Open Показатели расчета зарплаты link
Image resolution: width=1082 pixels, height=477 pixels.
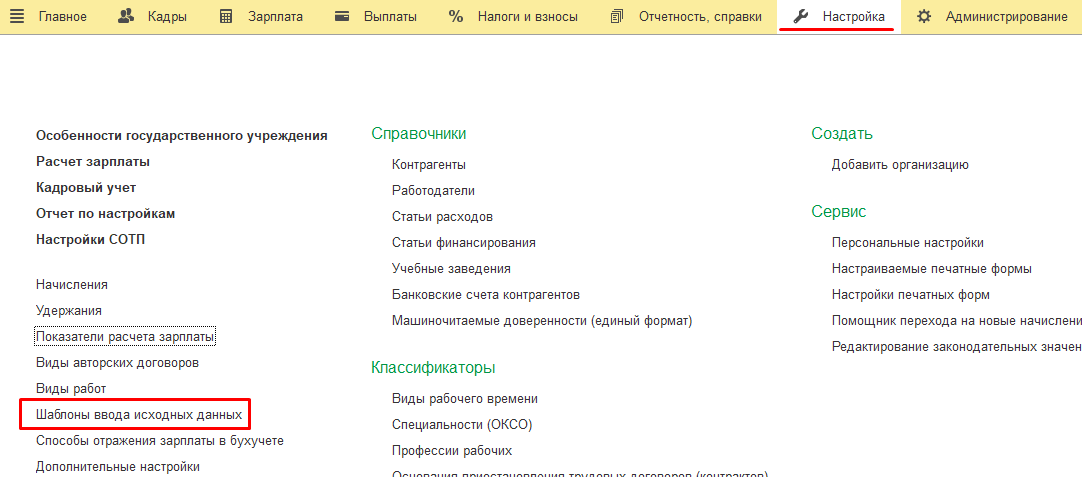click(x=125, y=337)
